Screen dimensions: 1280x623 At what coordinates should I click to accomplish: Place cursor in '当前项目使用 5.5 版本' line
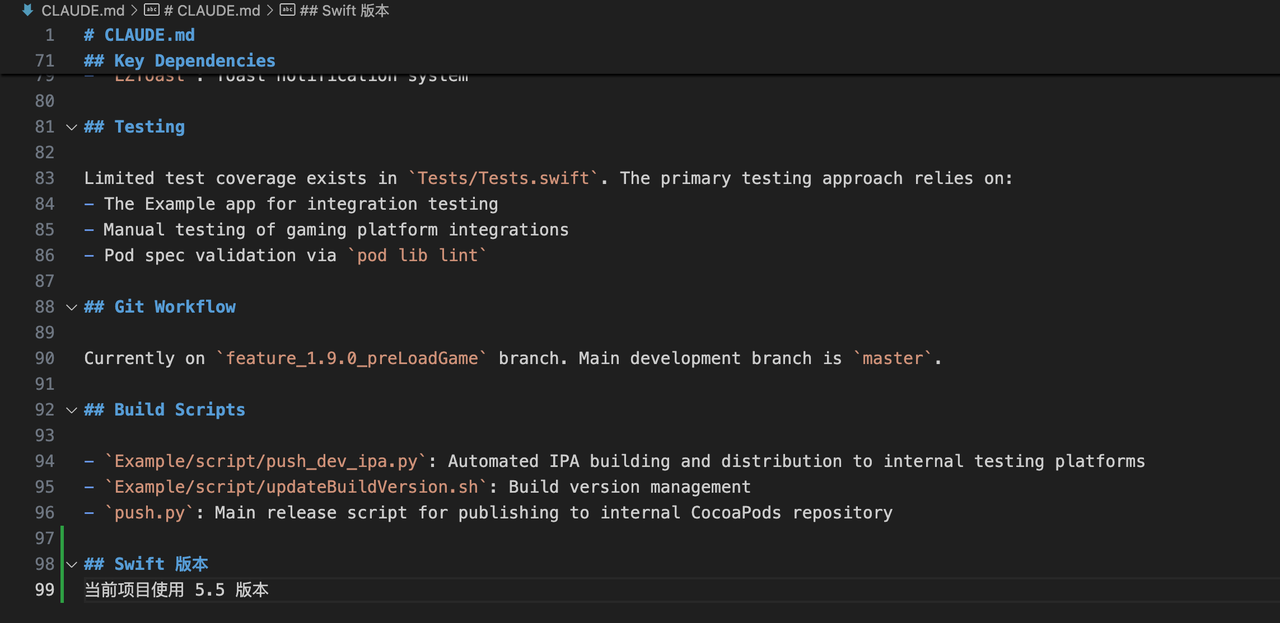click(x=176, y=590)
